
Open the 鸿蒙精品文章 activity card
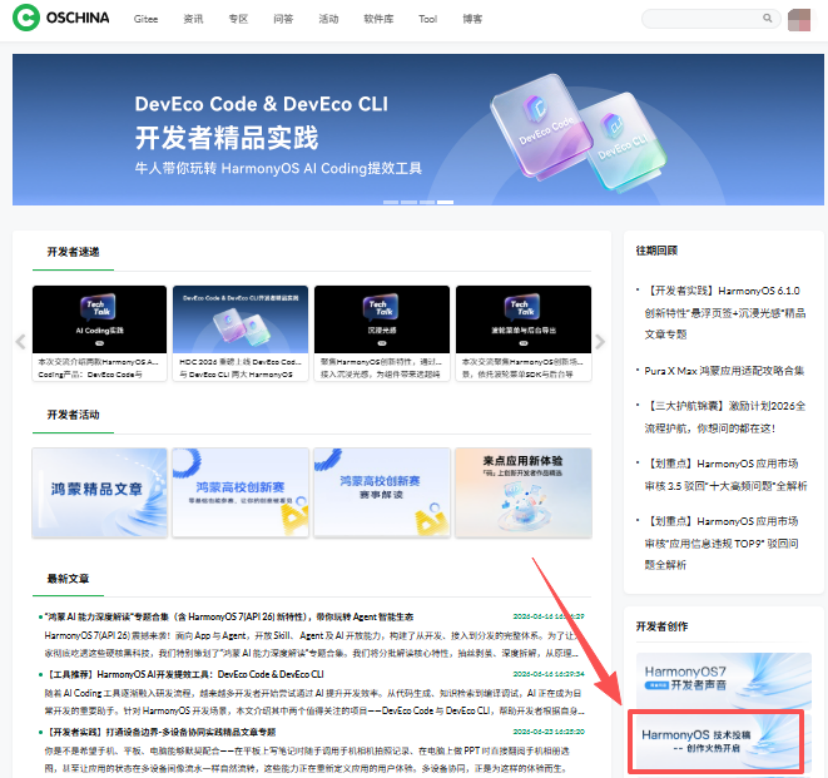(99, 493)
